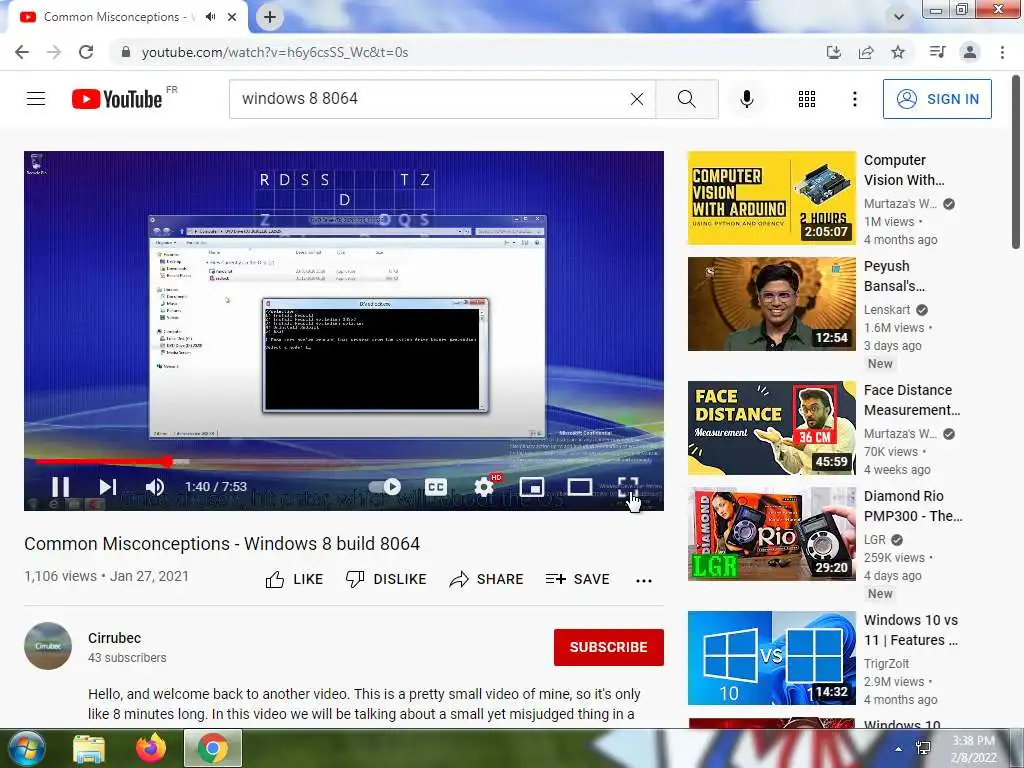The image size is (1024, 768).
Task: Click the Chrome address bar URL
Action: (275, 52)
